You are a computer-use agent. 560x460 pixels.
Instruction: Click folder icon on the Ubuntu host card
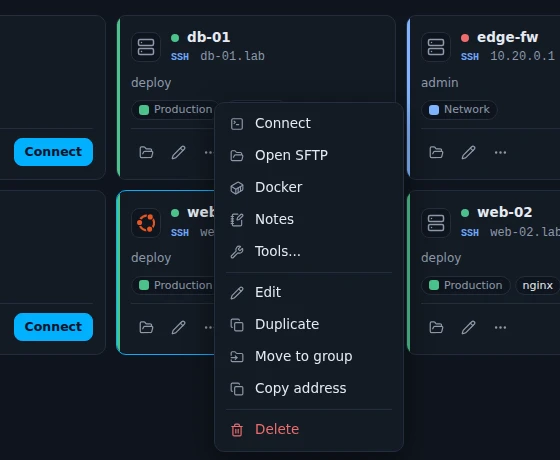click(x=146, y=328)
